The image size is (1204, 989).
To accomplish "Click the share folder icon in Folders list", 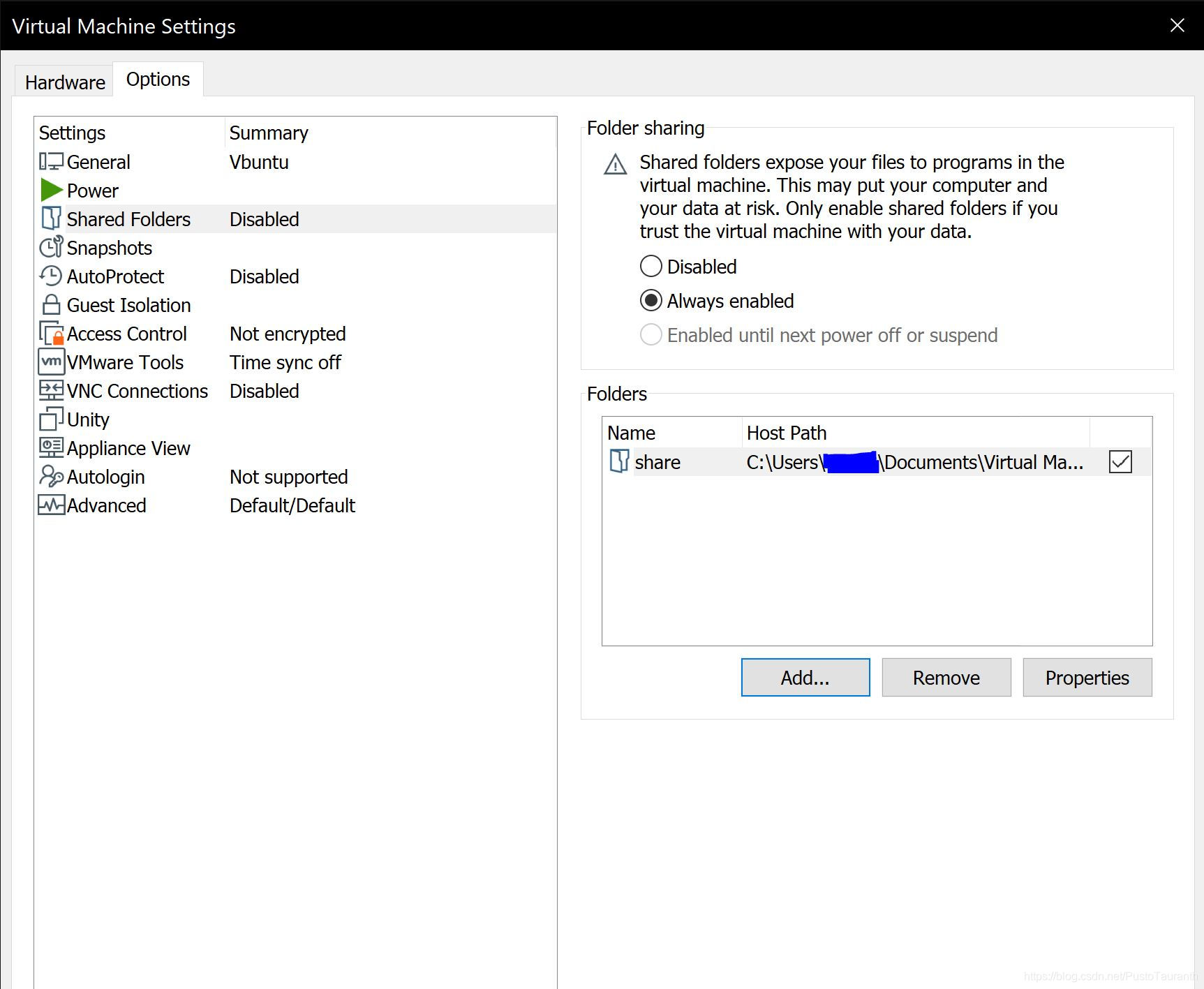I will [619, 461].
